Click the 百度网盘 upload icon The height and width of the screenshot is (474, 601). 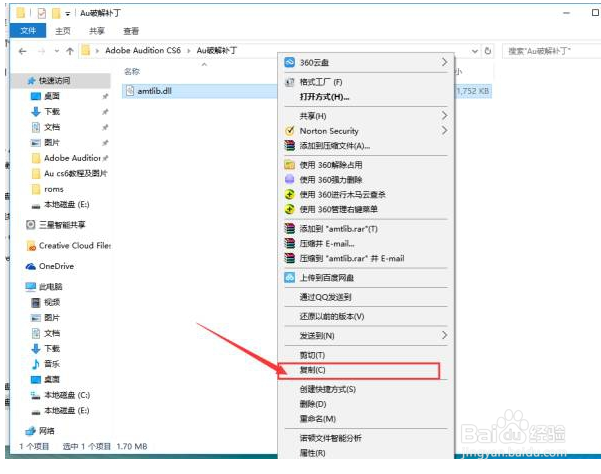coord(289,277)
